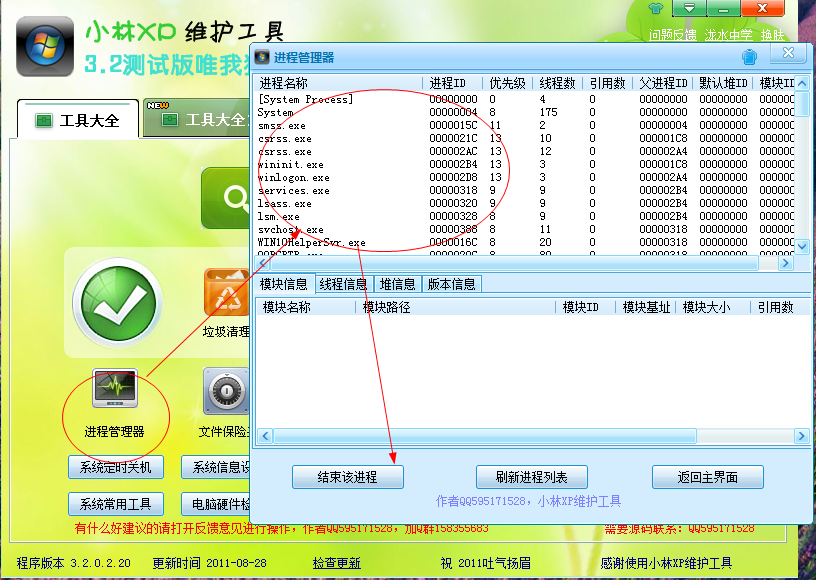Select the svchost.exe process row

click(x=525, y=229)
